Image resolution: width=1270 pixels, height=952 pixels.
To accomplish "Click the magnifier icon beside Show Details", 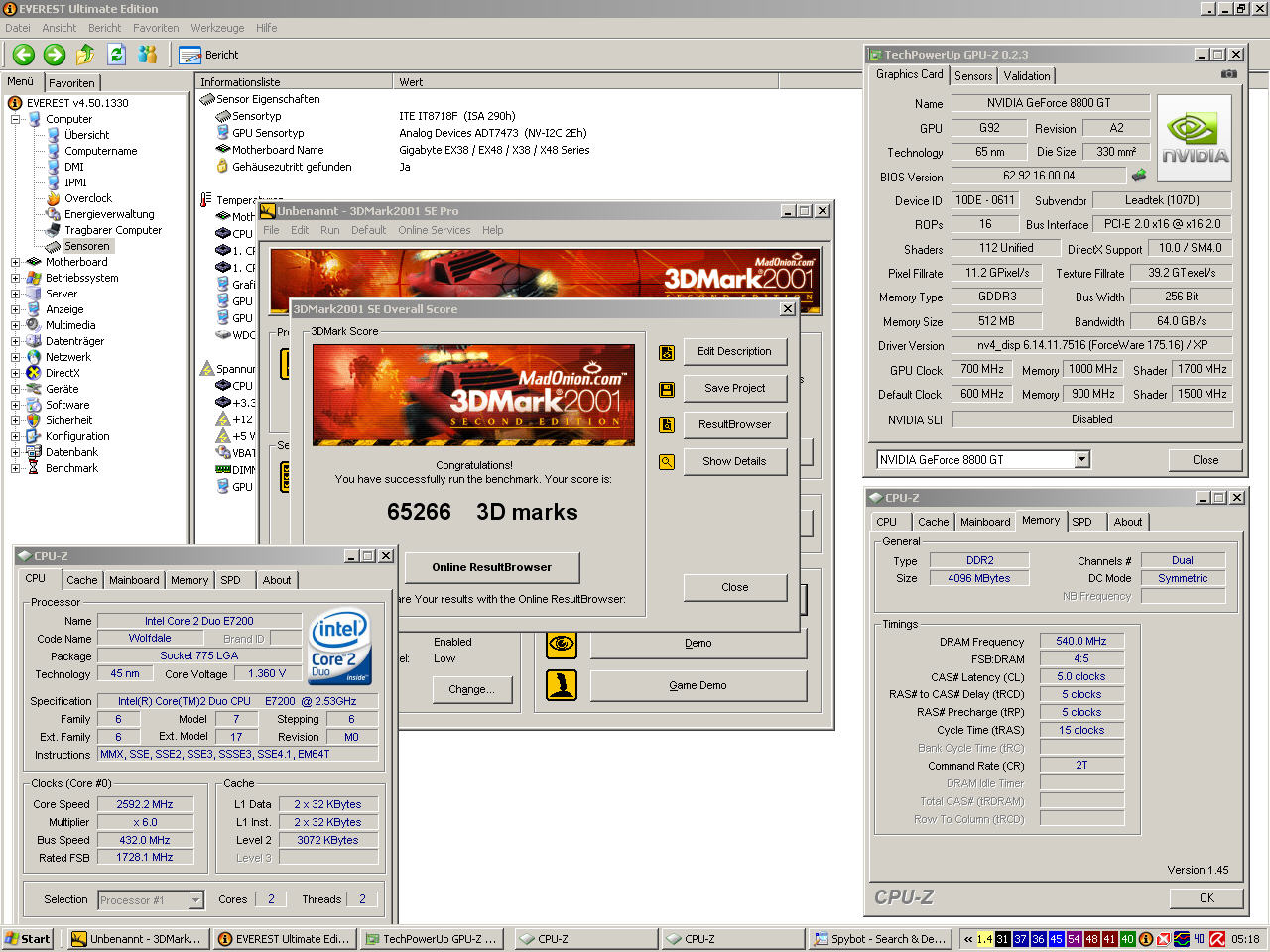I will click(x=667, y=462).
